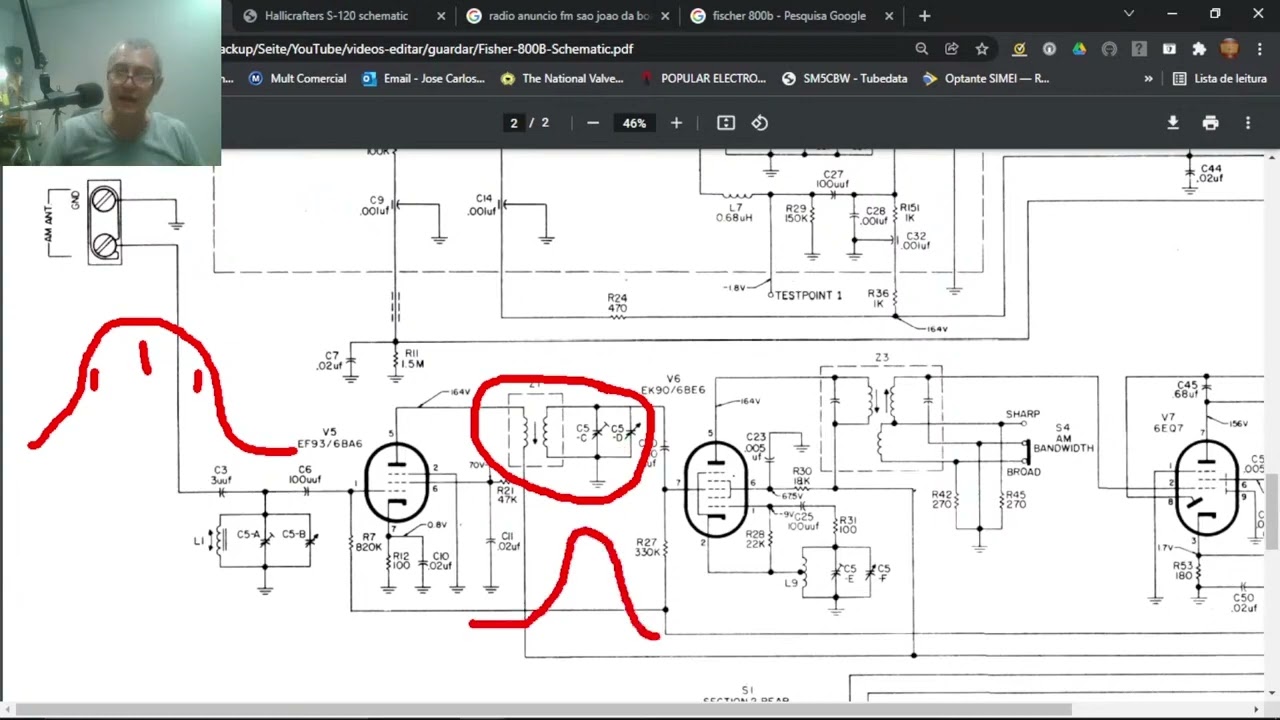
Task: Open the Mult Comercial bookmark
Action: 297,78
